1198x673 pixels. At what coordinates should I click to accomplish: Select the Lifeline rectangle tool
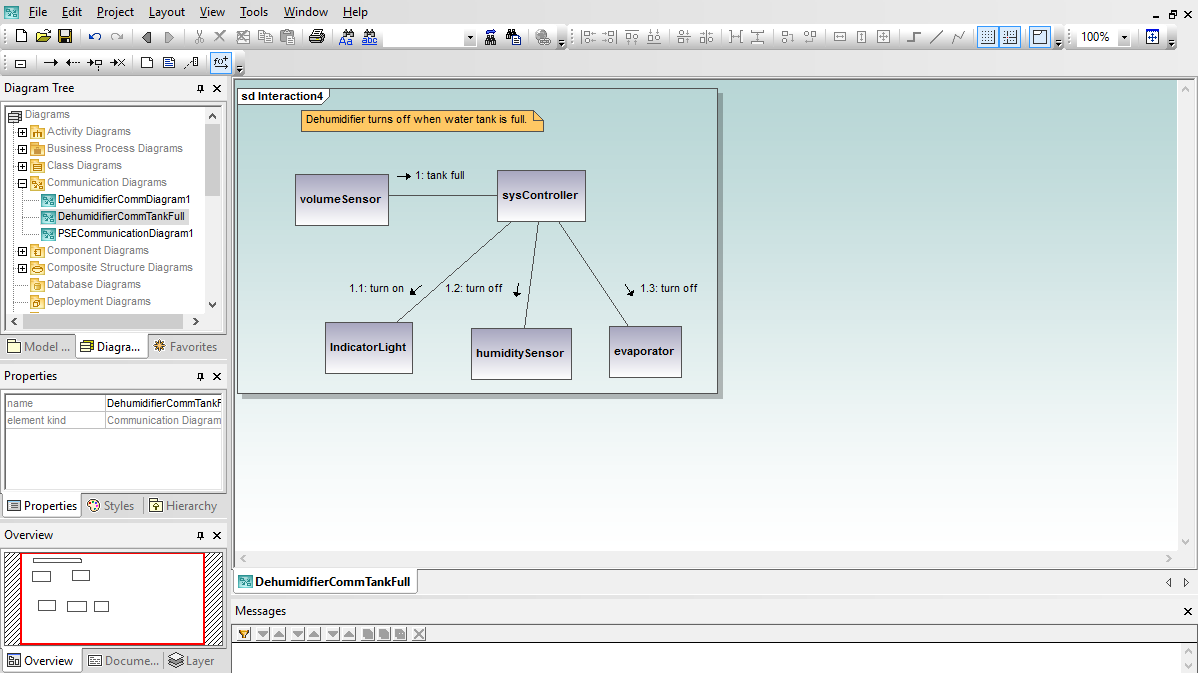(x=21, y=63)
